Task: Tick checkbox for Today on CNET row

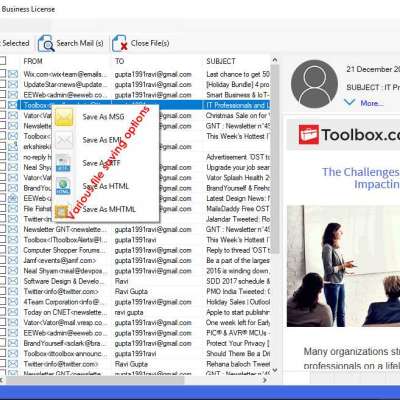Action: click(x=3, y=312)
